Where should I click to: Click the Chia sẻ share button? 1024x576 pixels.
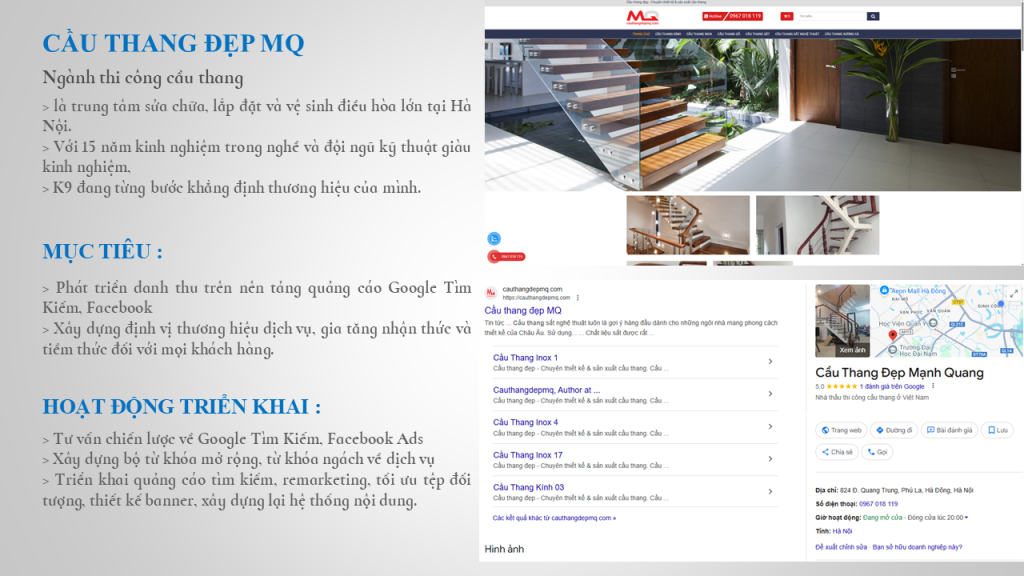[x=837, y=452]
